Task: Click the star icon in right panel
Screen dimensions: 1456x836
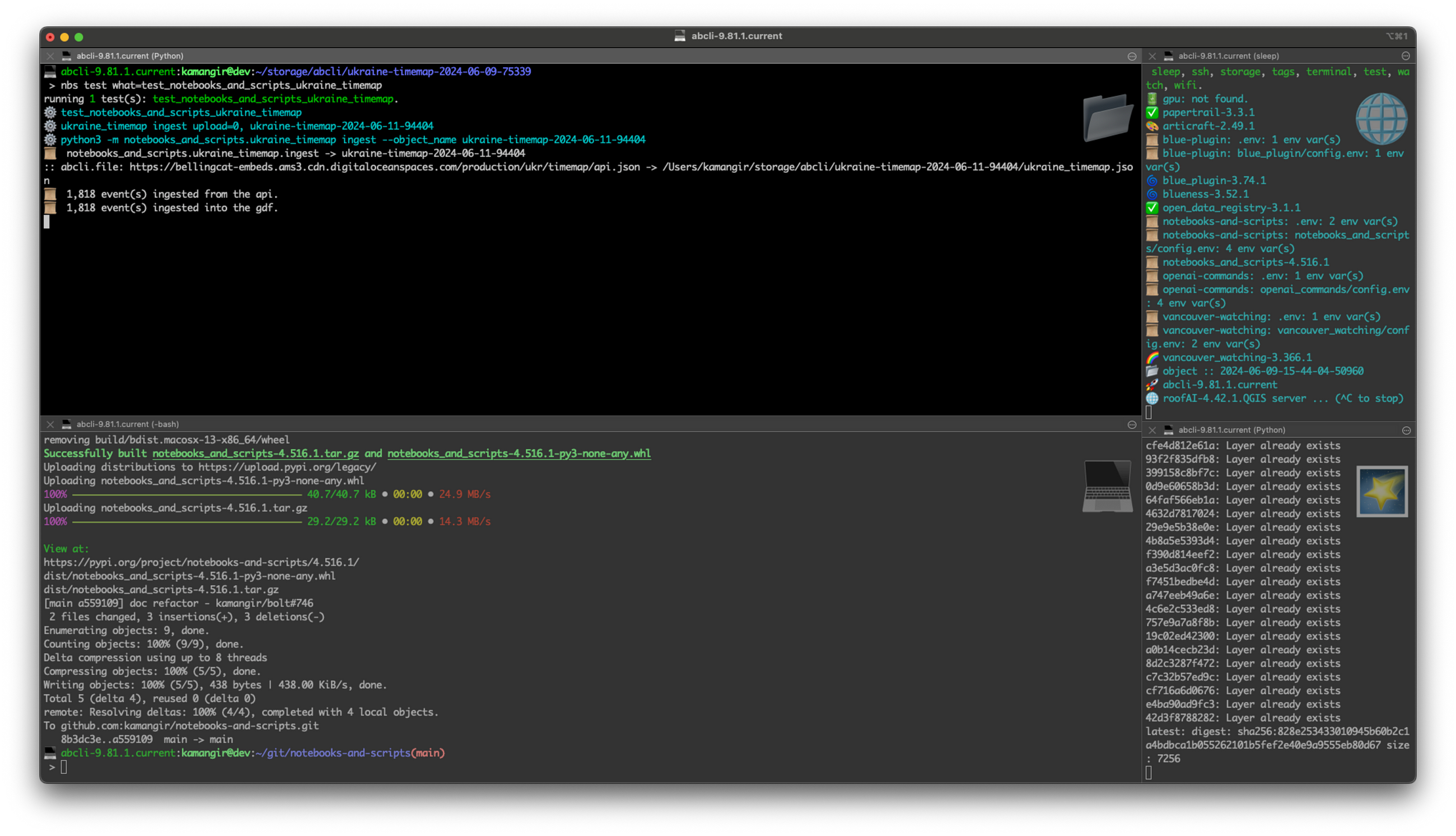Action: [1382, 491]
